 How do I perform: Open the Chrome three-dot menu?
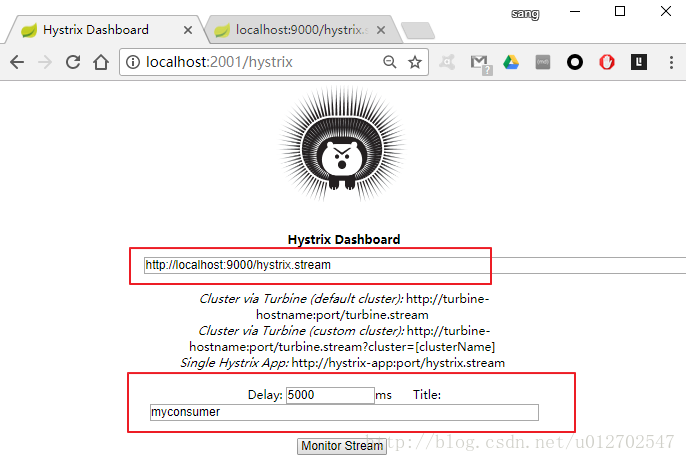(x=671, y=62)
